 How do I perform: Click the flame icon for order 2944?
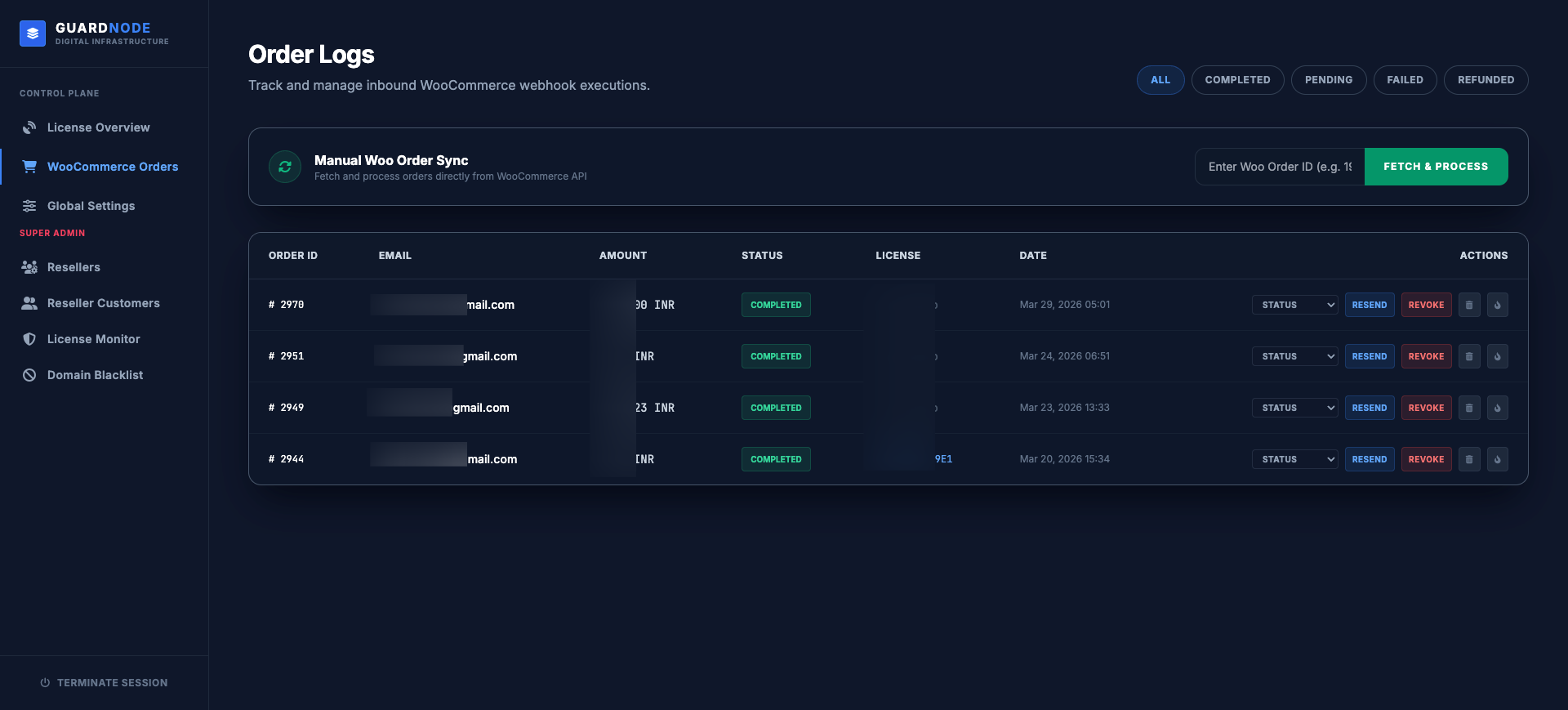click(x=1498, y=459)
